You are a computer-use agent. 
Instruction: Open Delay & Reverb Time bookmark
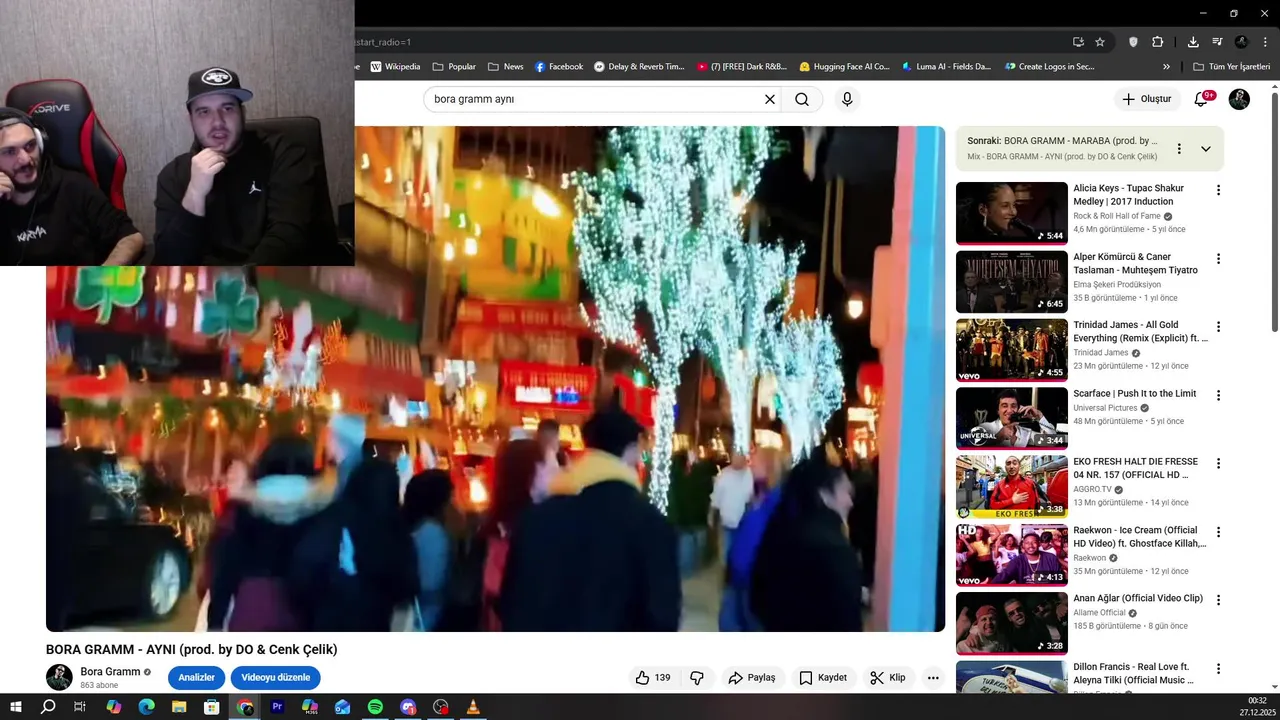point(639,67)
